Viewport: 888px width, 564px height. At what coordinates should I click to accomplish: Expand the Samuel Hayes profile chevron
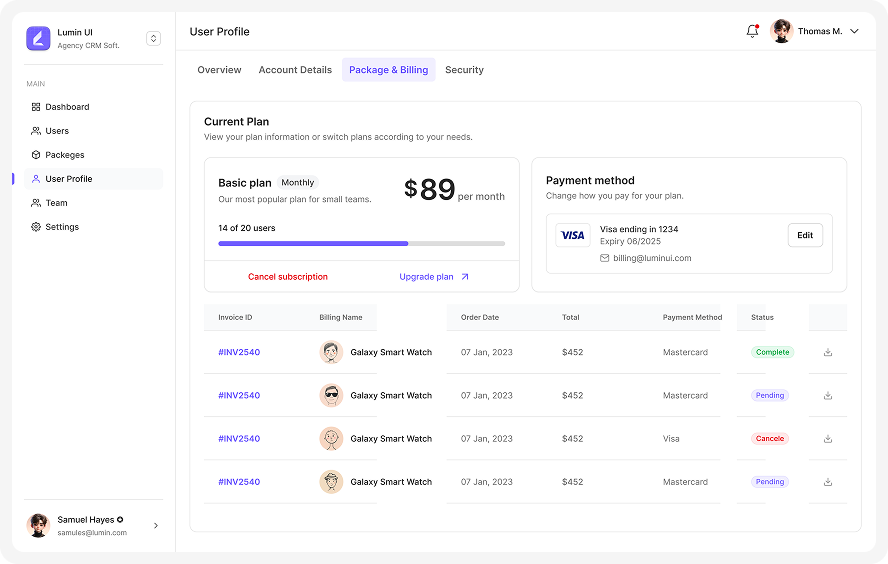point(156,526)
